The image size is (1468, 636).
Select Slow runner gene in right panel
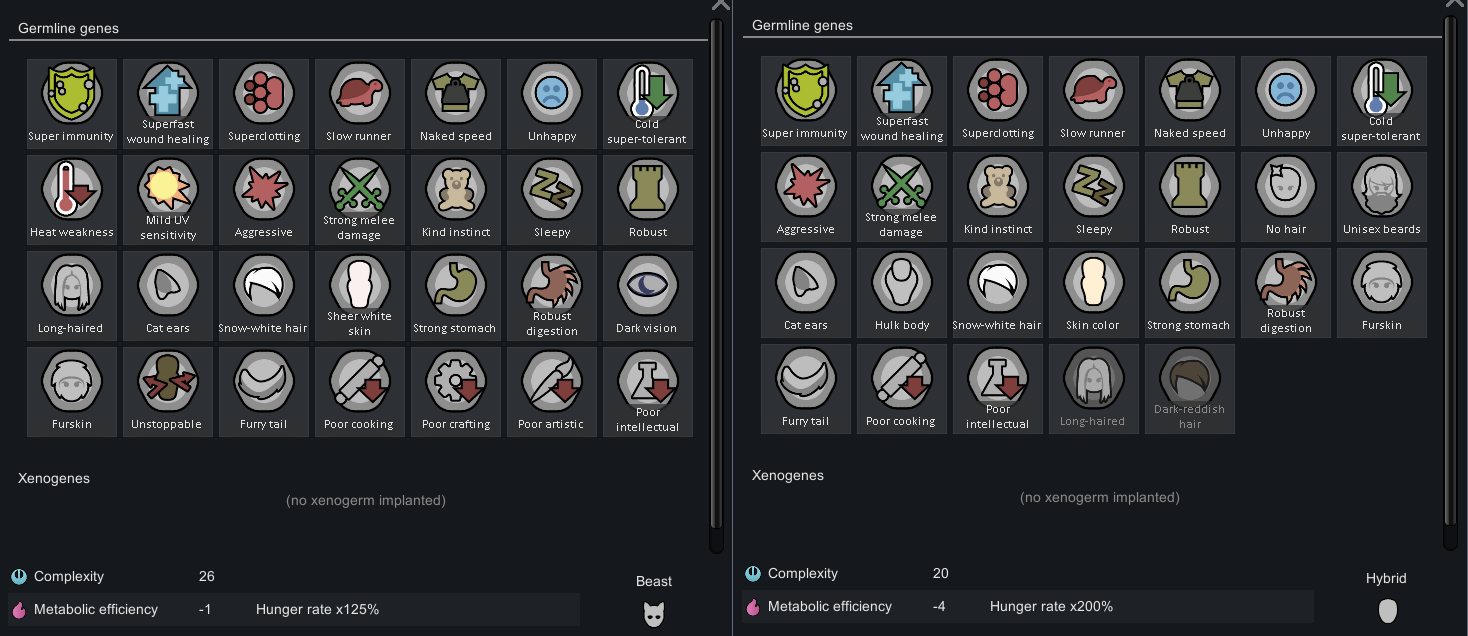1094,101
